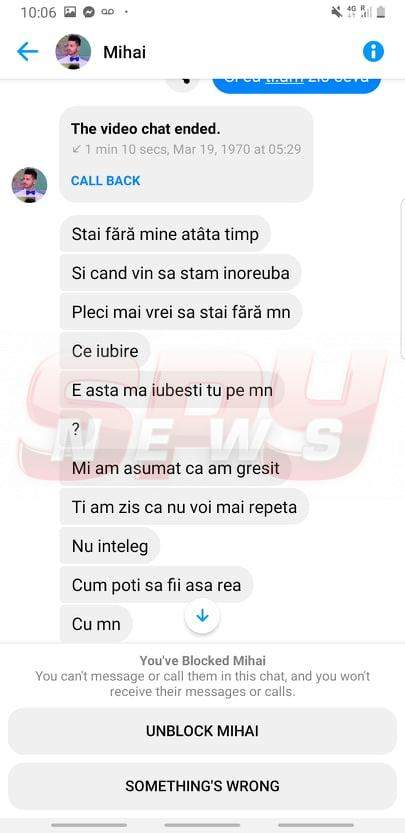This screenshot has height=833, width=405.
Task: Select the video chat ended bubble
Action: click(186, 154)
